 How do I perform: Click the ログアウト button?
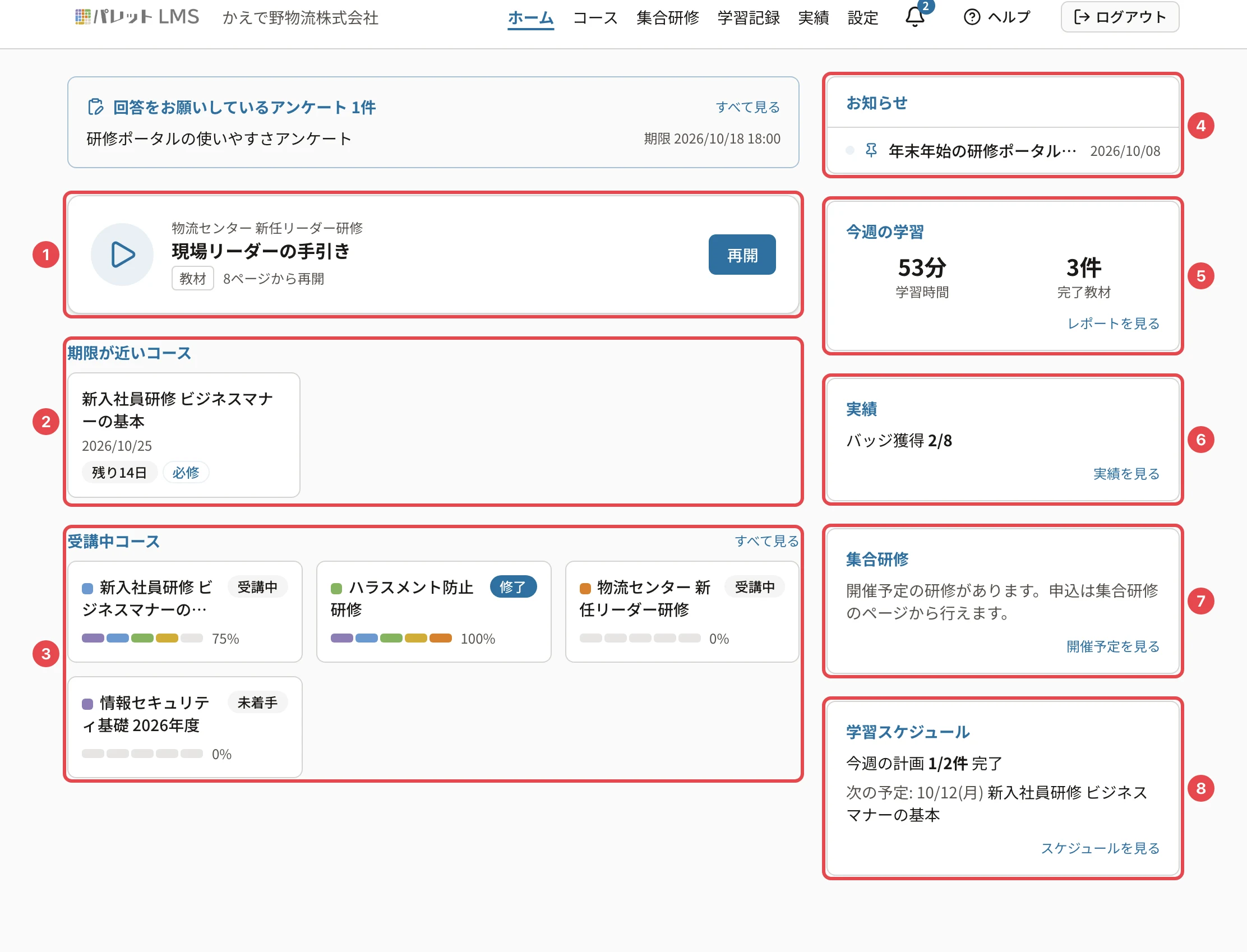tap(1120, 17)
